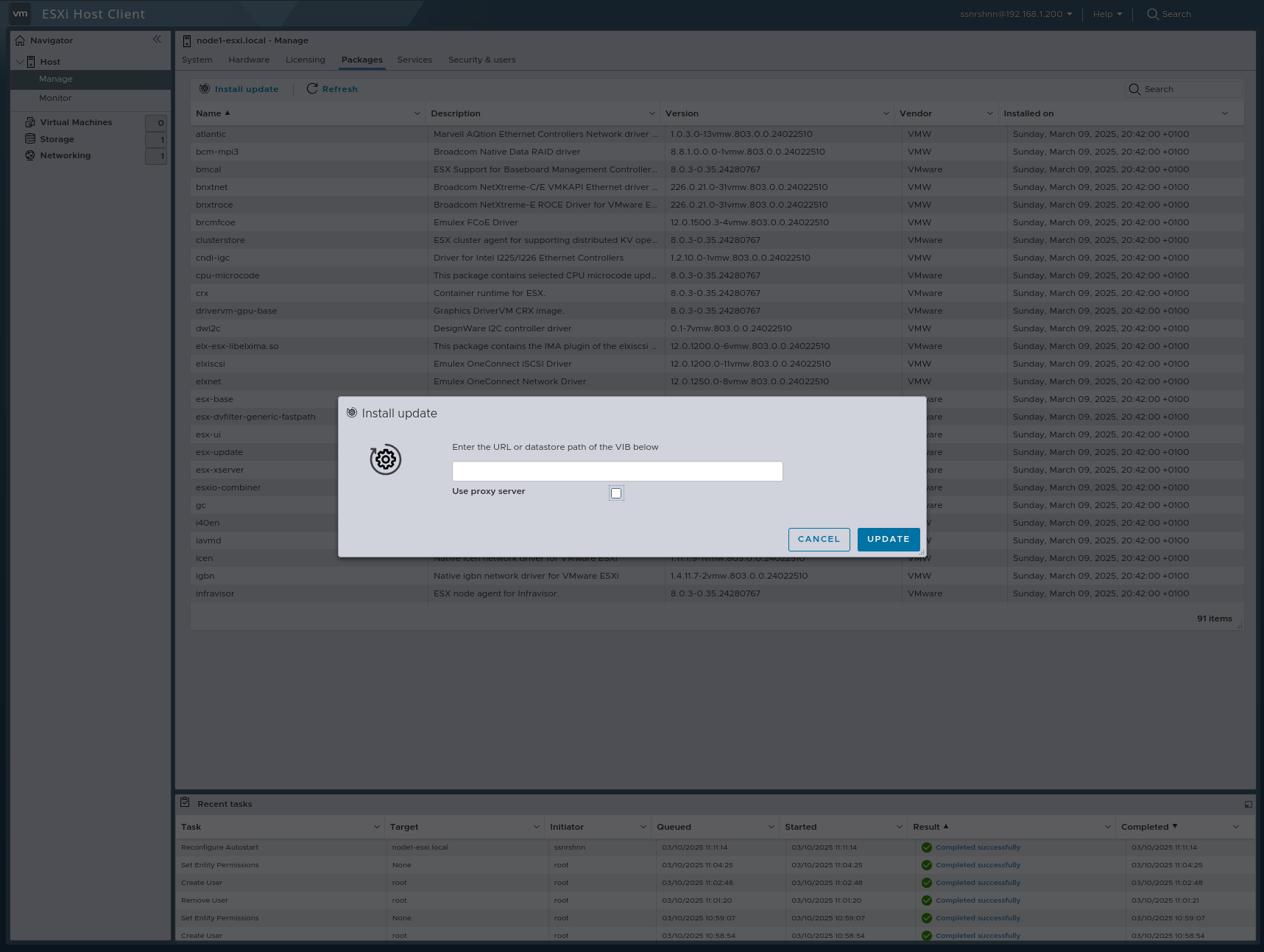1264x952 pixels.
Task: Click the Update button to install the VIB
Action: 888,539
